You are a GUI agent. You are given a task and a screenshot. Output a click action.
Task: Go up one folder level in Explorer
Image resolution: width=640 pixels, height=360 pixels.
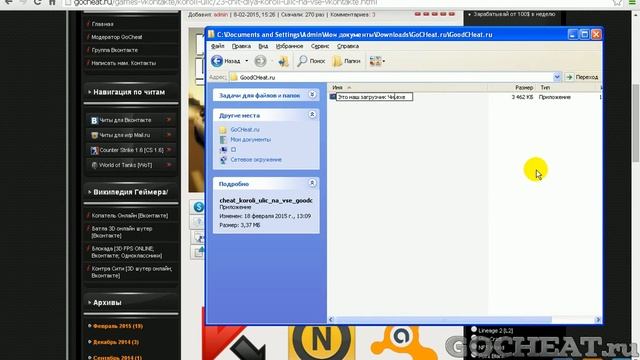(283, 61)
